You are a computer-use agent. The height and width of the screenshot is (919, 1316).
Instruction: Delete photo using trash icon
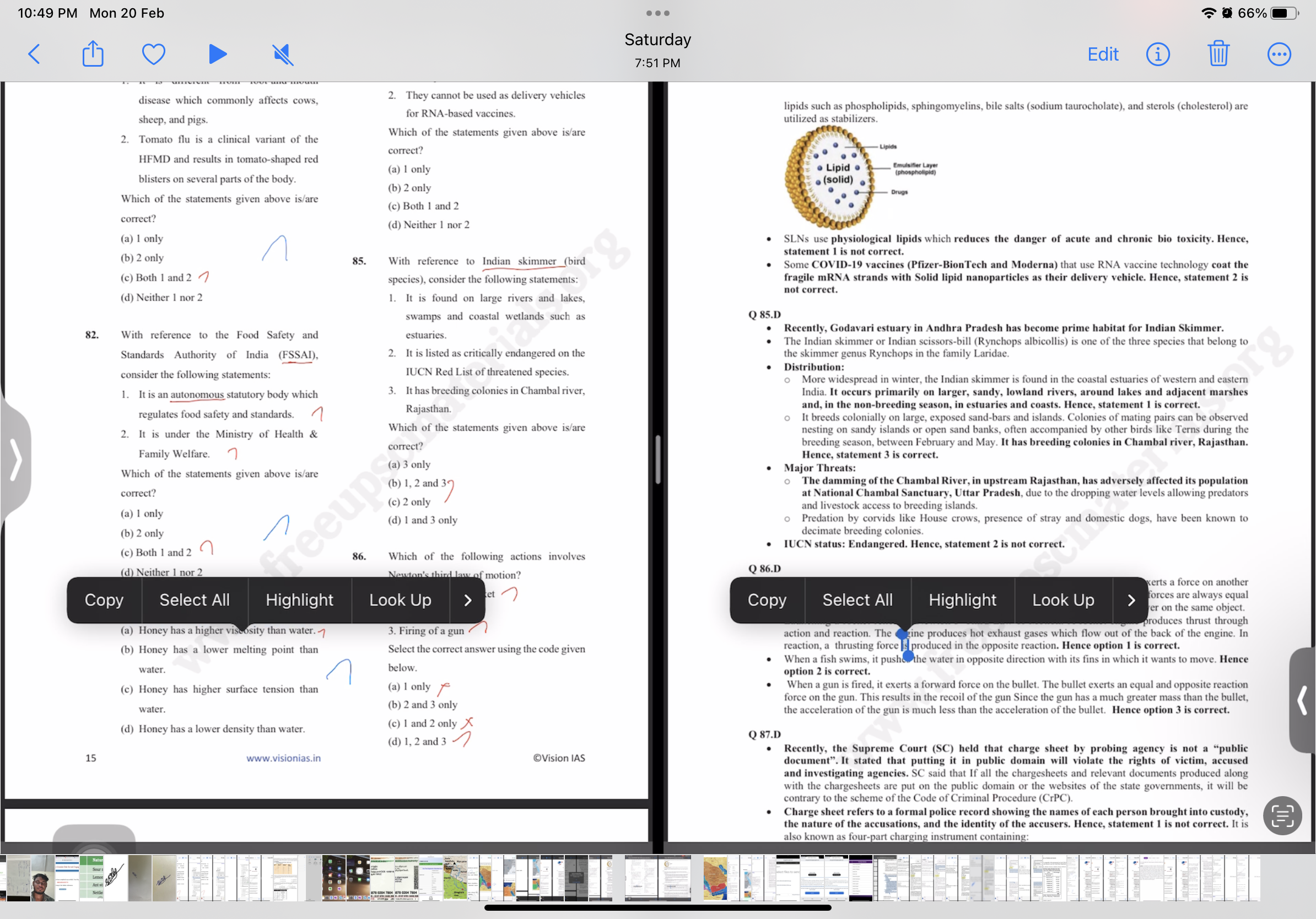(1218, 55)
